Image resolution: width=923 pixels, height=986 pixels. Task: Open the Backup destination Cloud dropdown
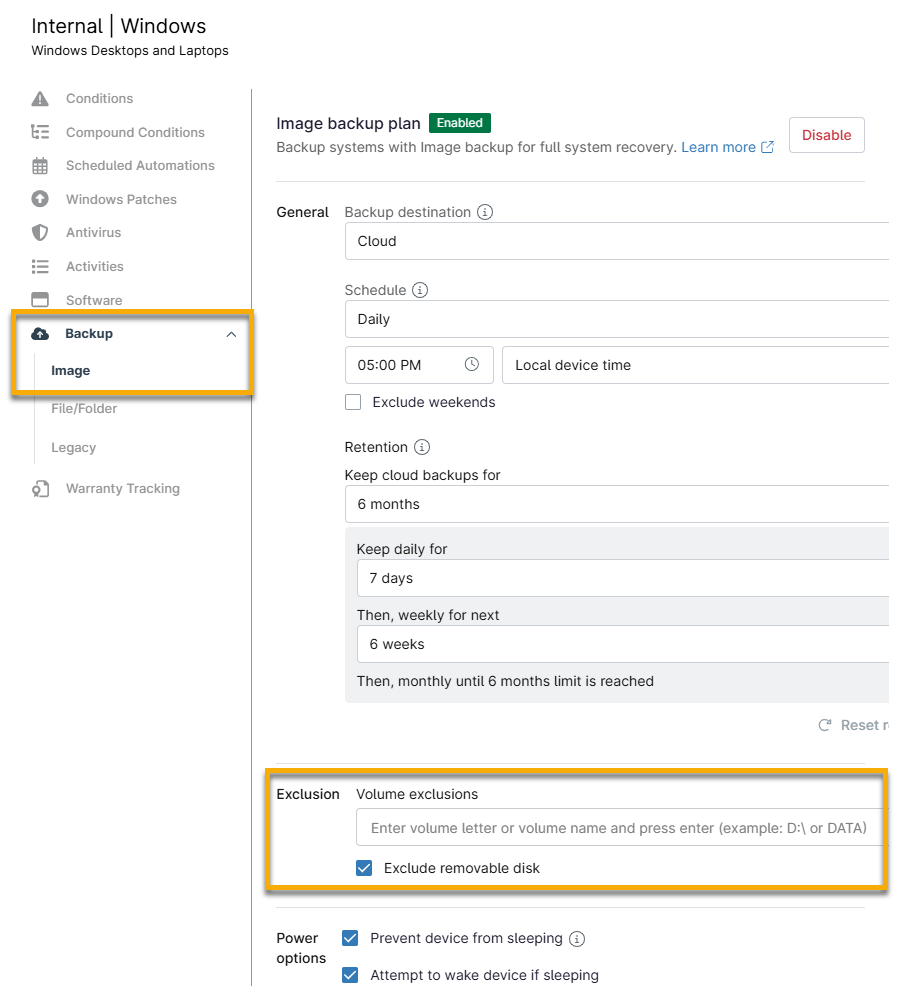(x=616, y=241)
